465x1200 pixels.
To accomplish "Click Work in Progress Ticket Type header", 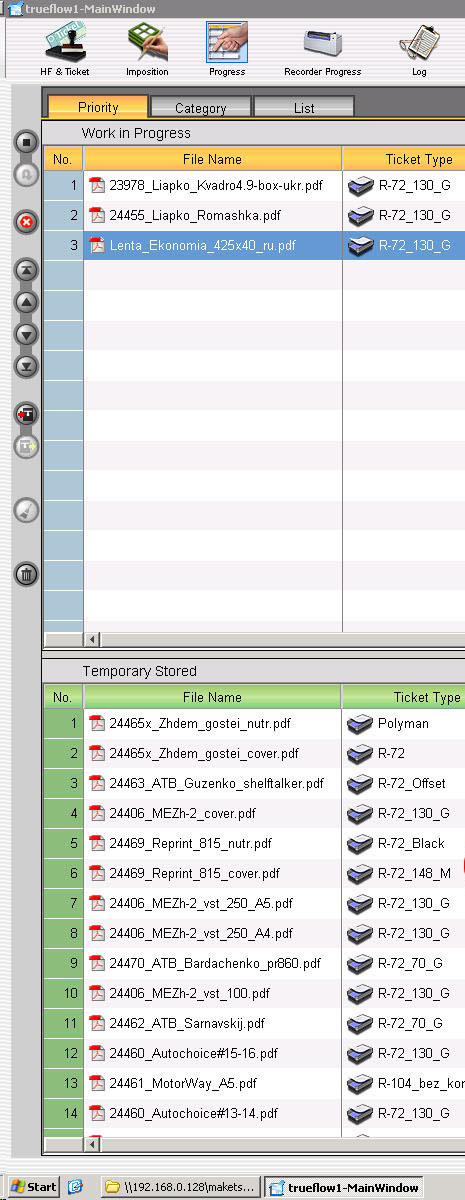I will 404,159.
